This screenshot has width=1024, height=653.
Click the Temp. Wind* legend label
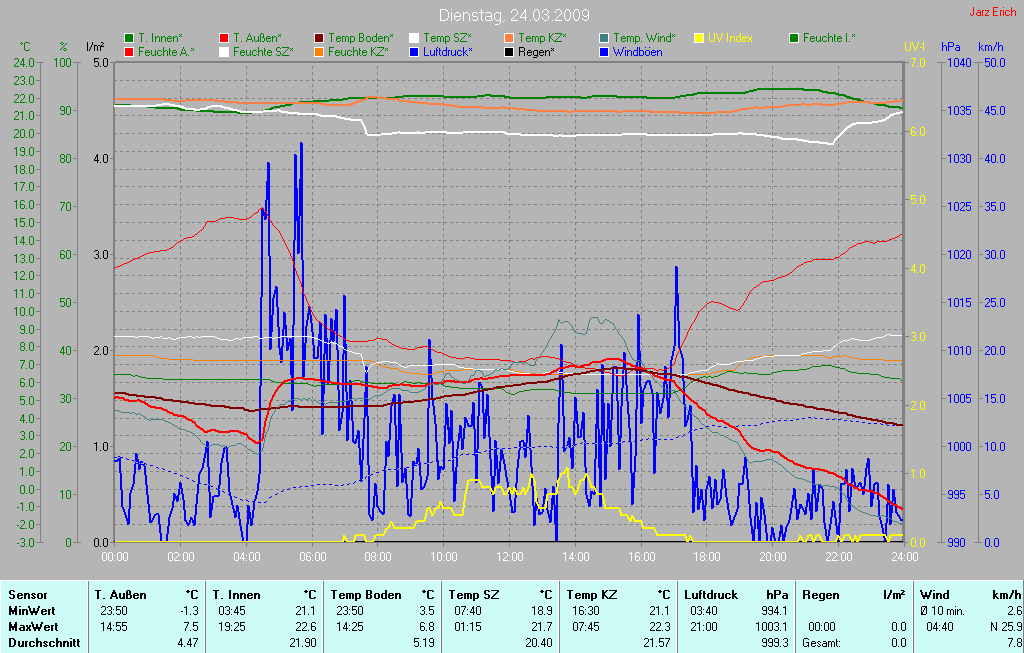click(645, 38)
